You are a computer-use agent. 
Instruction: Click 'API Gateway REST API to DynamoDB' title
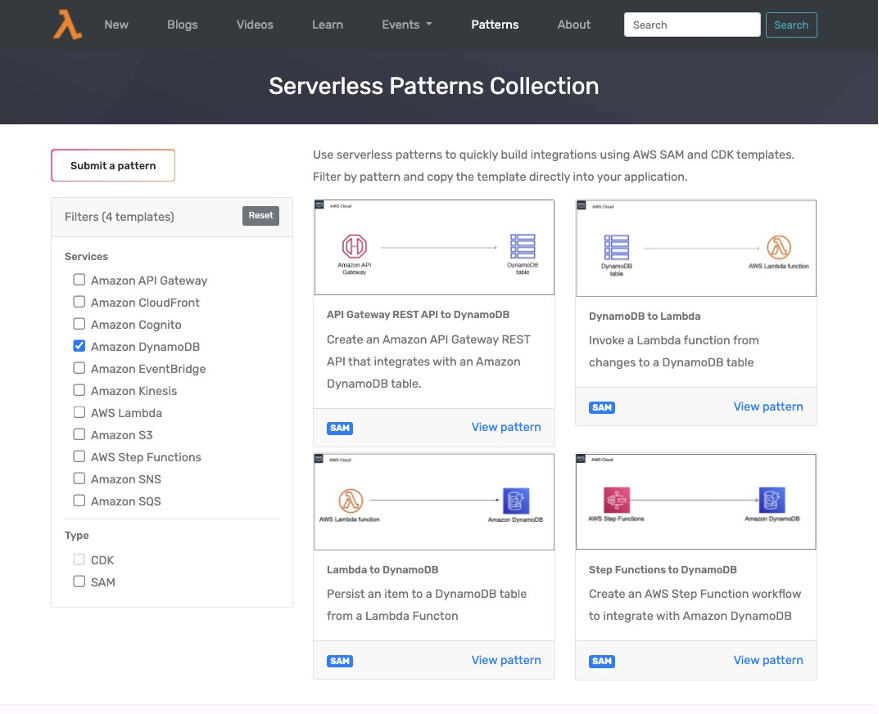point(418,315)
